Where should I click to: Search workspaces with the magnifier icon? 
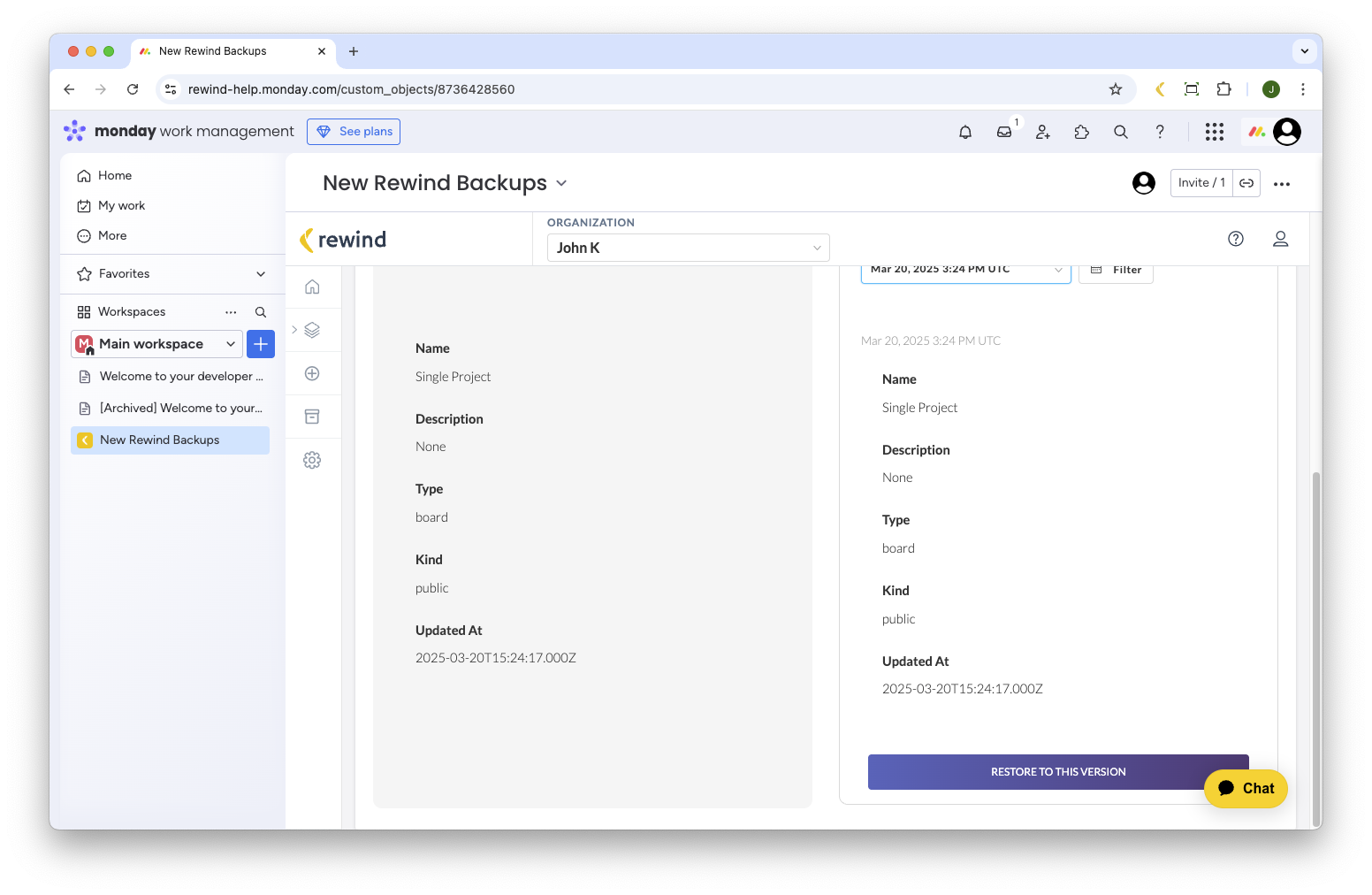tap(261, 312)
